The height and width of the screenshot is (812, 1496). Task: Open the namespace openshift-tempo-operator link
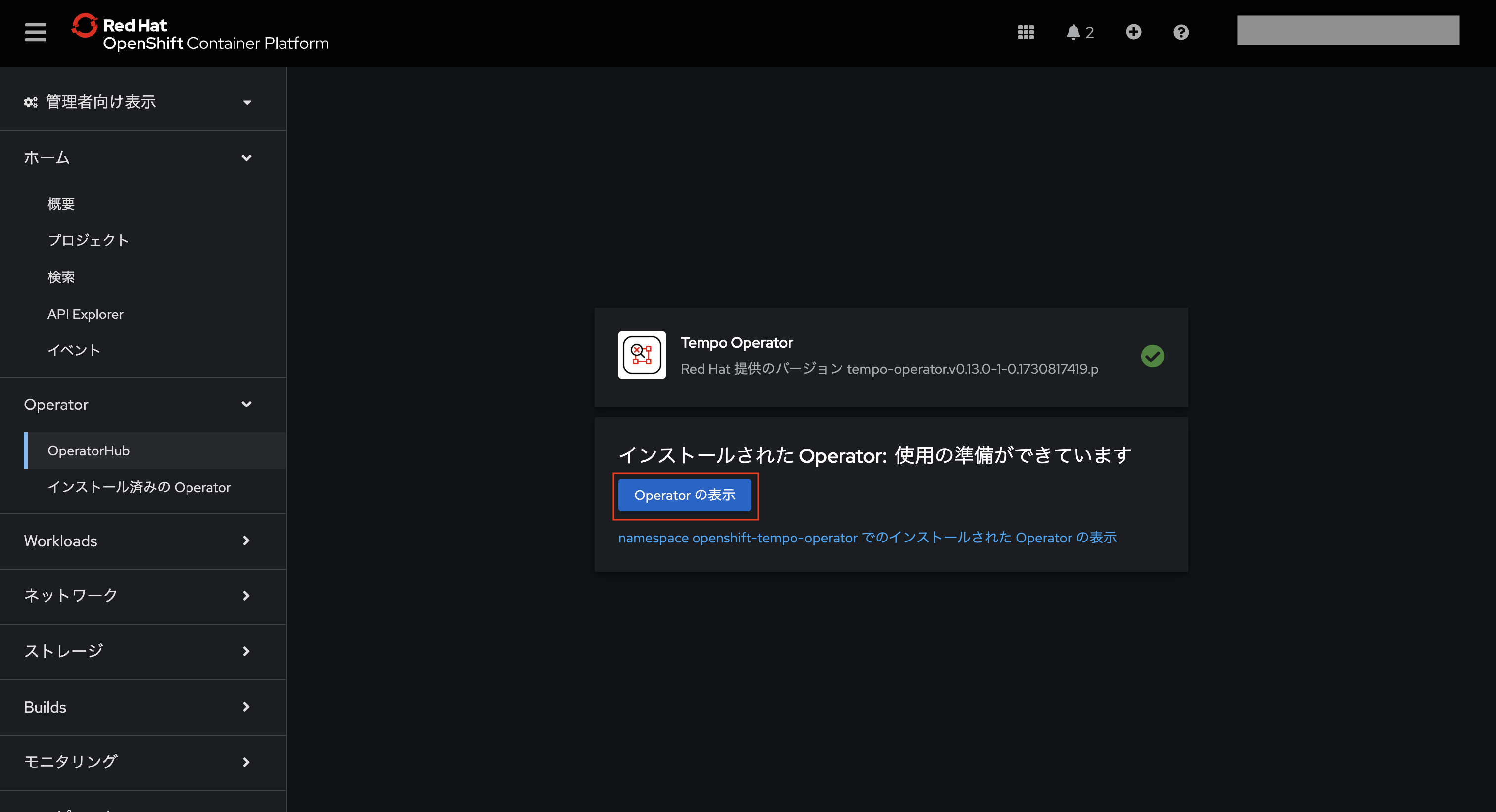[x=868, y=538]
